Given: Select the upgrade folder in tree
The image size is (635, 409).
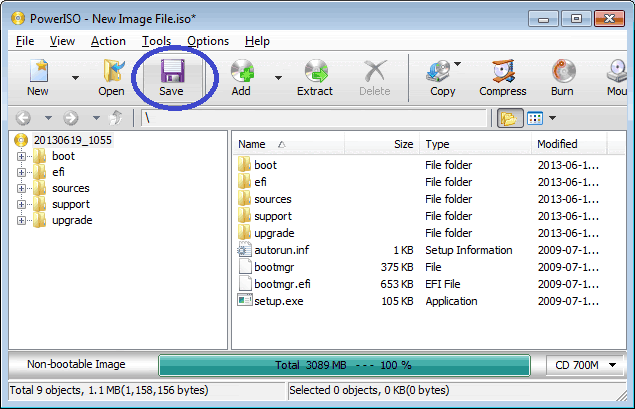Looking at the screenshot, I should tap(72, 220).
